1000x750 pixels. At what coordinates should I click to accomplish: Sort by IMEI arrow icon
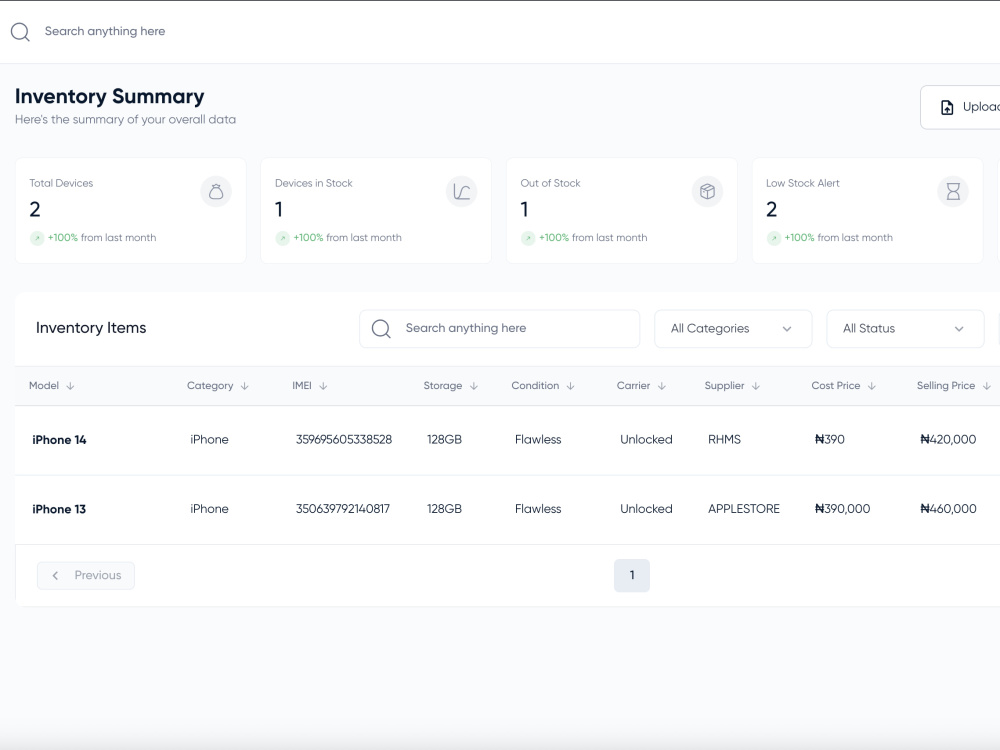click(323, 386)
